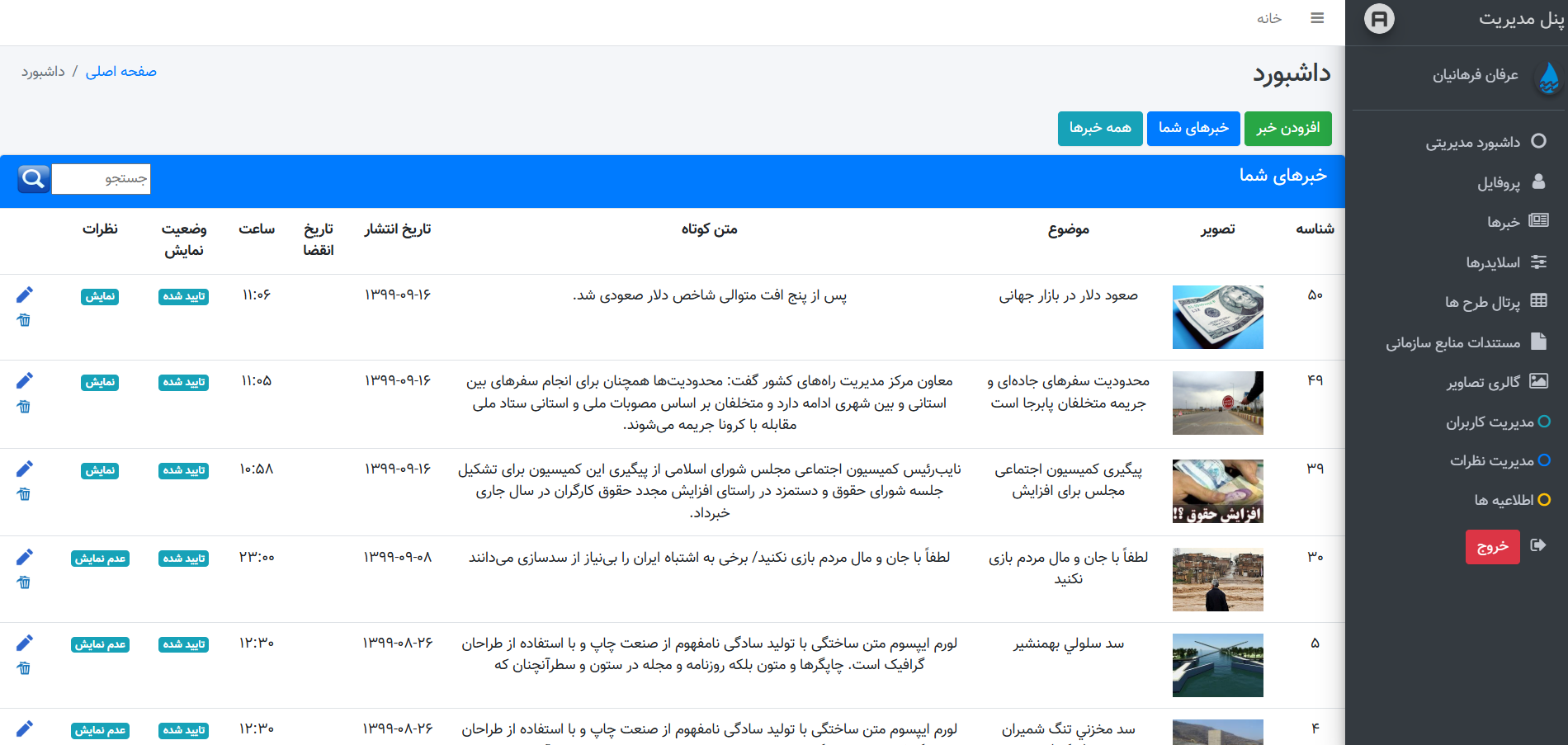Image resolution: width=1568 pixels, height=745 pixels.
Task: Toggle تایید شده status for news ID 49
Action: 183,383
